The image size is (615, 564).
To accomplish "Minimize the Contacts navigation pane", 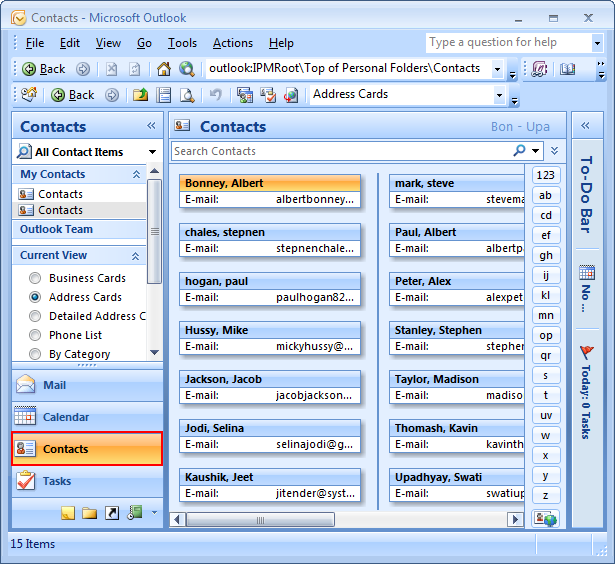I will (151, 126).
